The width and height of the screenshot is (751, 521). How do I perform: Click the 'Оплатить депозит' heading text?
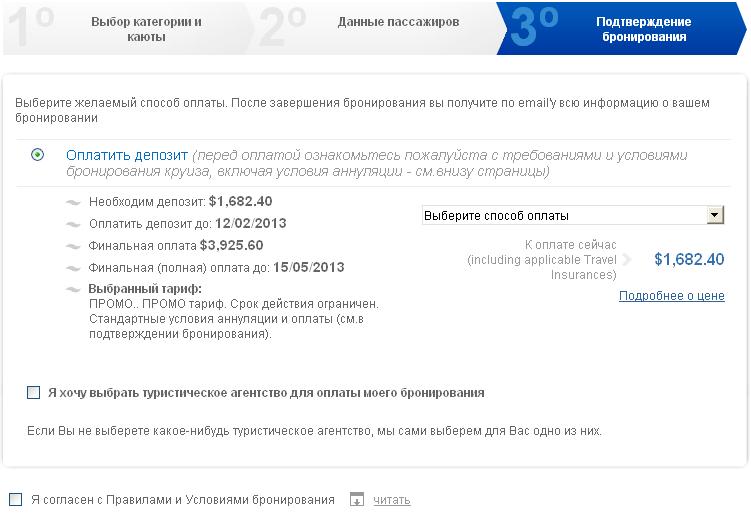(x=127, y=155)
